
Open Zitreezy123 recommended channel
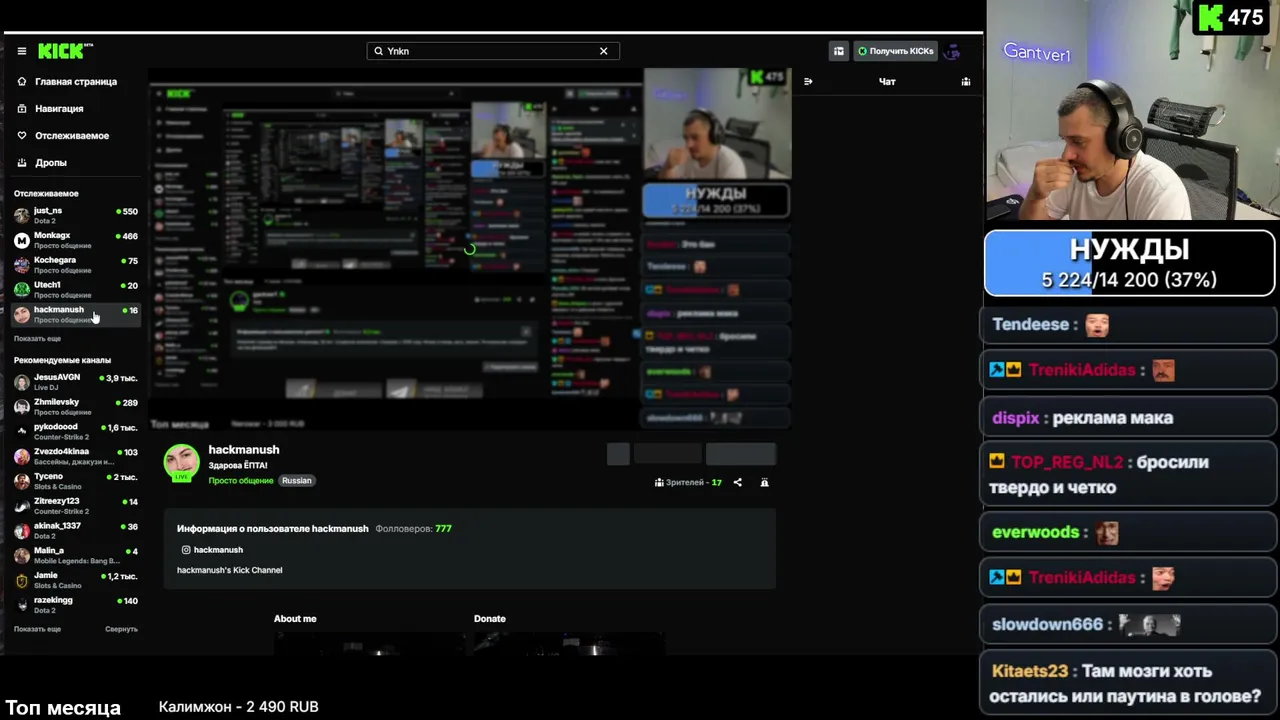pyautogui.click(x=76, y=505)
